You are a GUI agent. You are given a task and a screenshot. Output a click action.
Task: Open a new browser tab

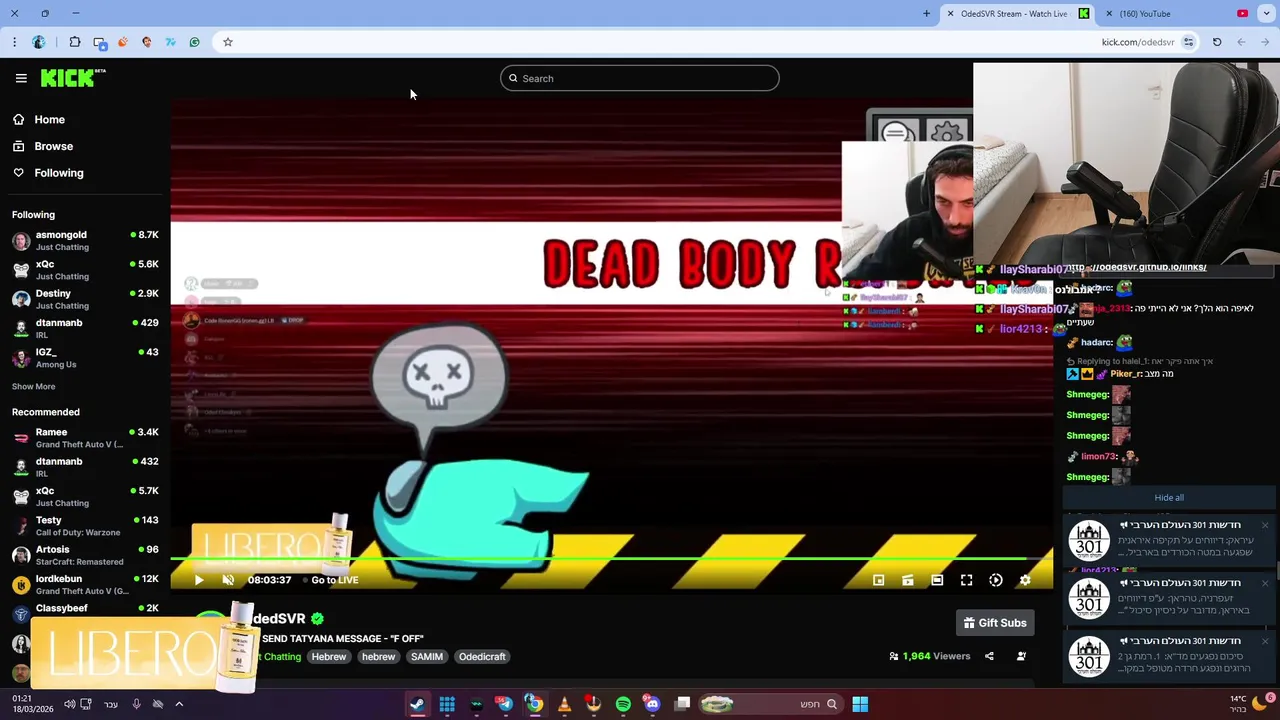tap(926, 14)
